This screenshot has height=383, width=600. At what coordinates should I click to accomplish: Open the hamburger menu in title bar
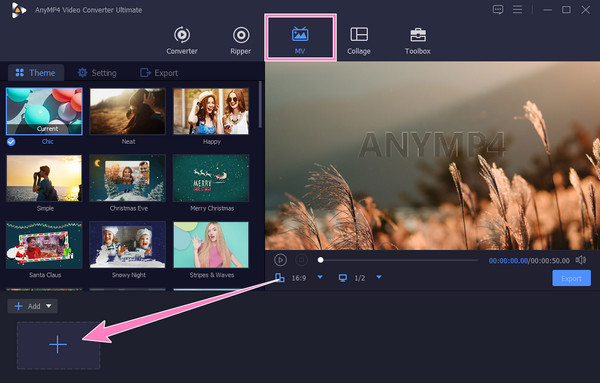(517, 9)
